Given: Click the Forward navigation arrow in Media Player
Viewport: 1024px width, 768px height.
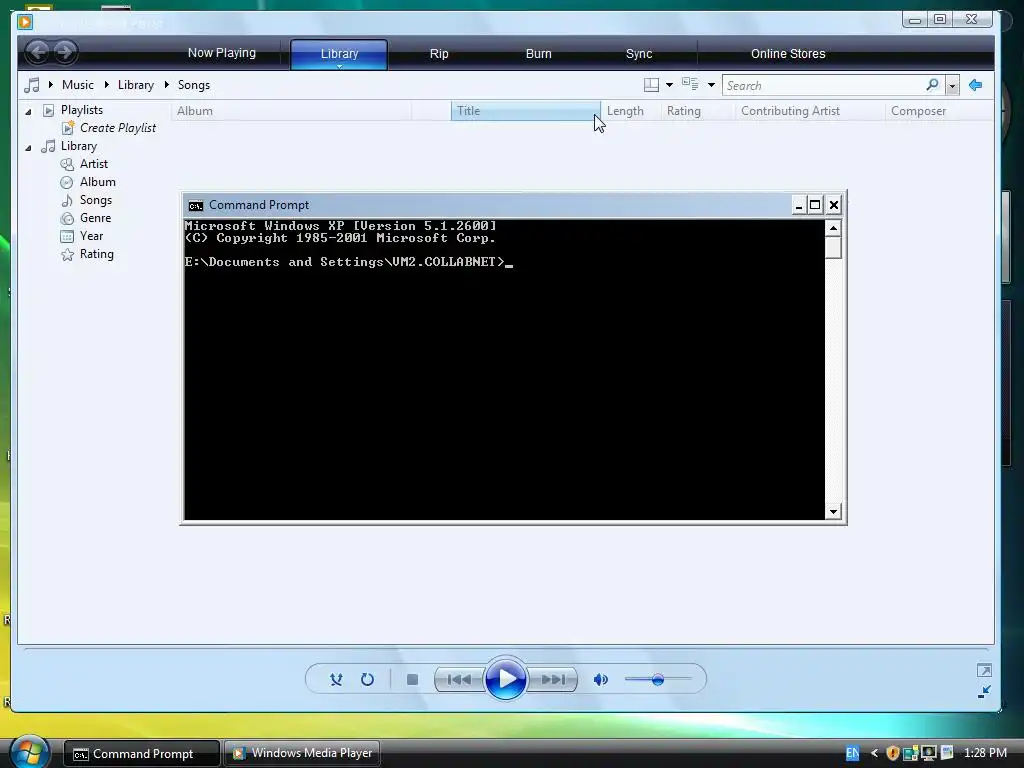Looking at the screenshot, I should click(x=65, y=52).
